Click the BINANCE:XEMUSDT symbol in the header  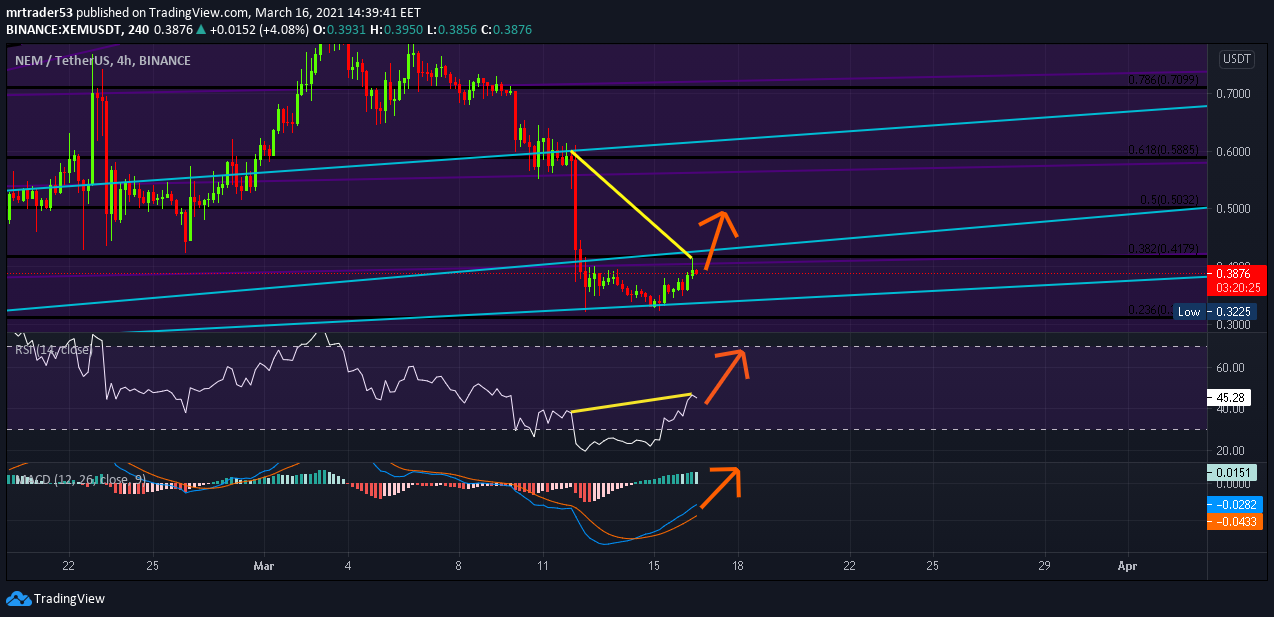[x=63, y=31]
